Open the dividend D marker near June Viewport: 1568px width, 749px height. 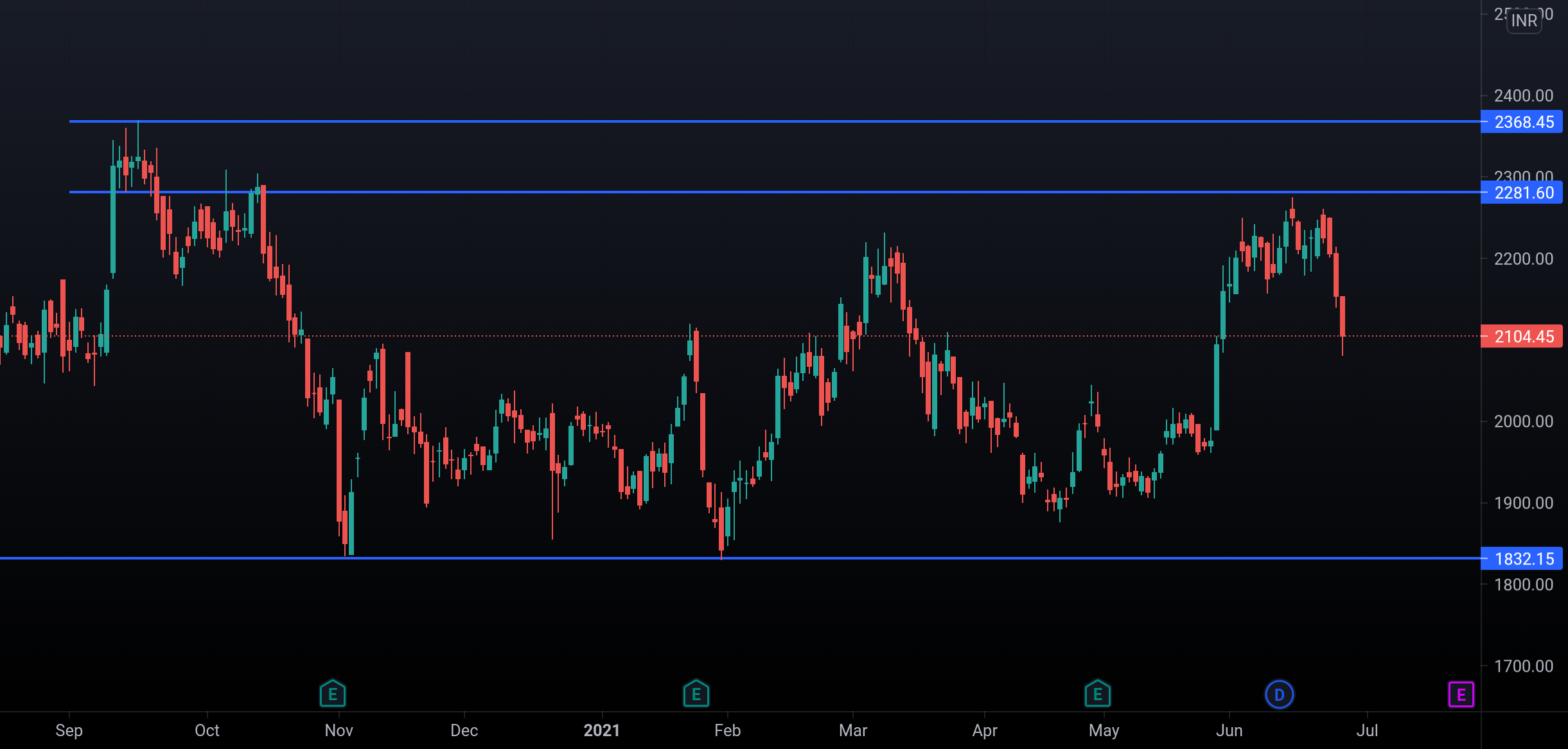tap(1279, 694)
